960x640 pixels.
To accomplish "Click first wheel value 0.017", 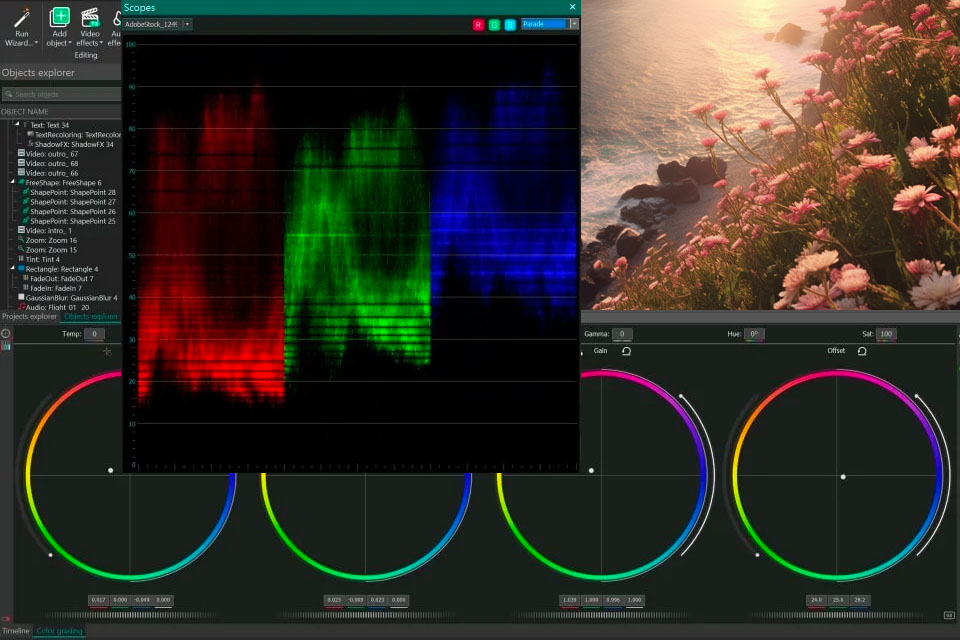I will coord(99,600).
